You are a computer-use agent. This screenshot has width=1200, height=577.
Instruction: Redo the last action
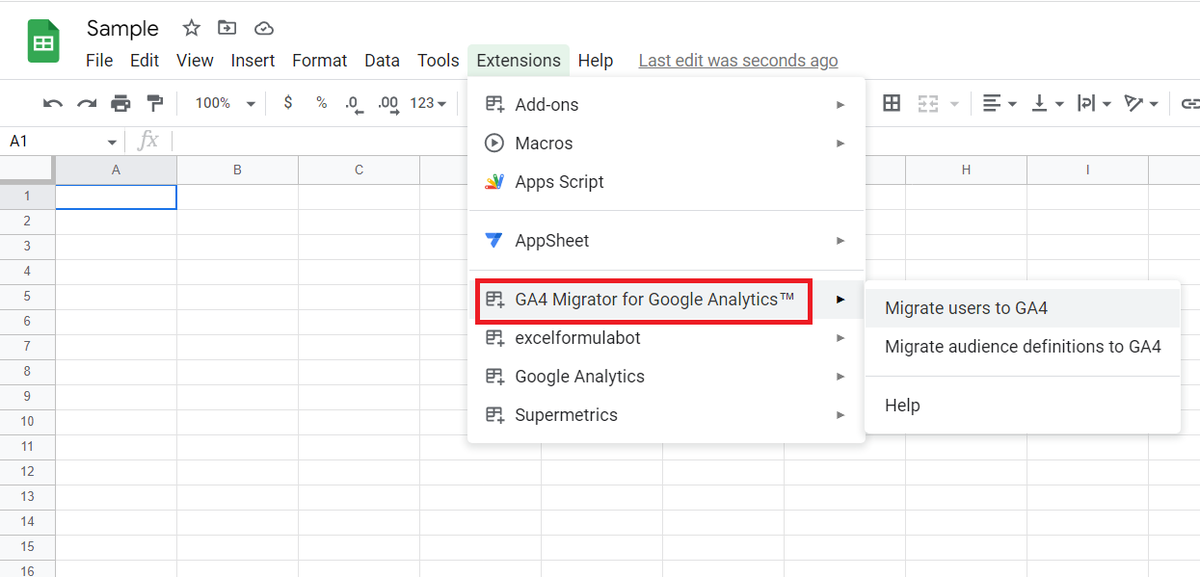tap(87, 103)
